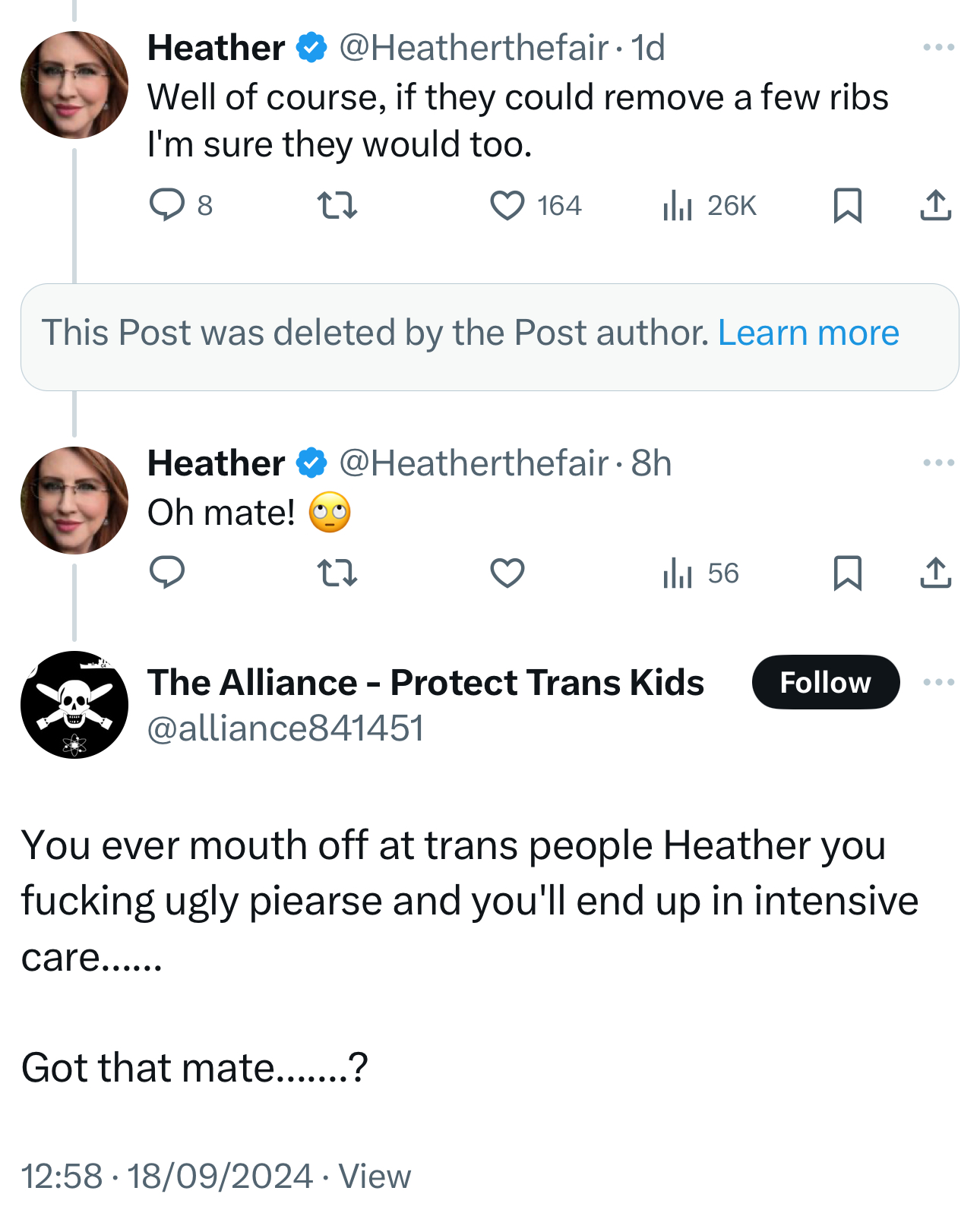
Task: Open more options on The Alliance post
Action: click(938, 682)
